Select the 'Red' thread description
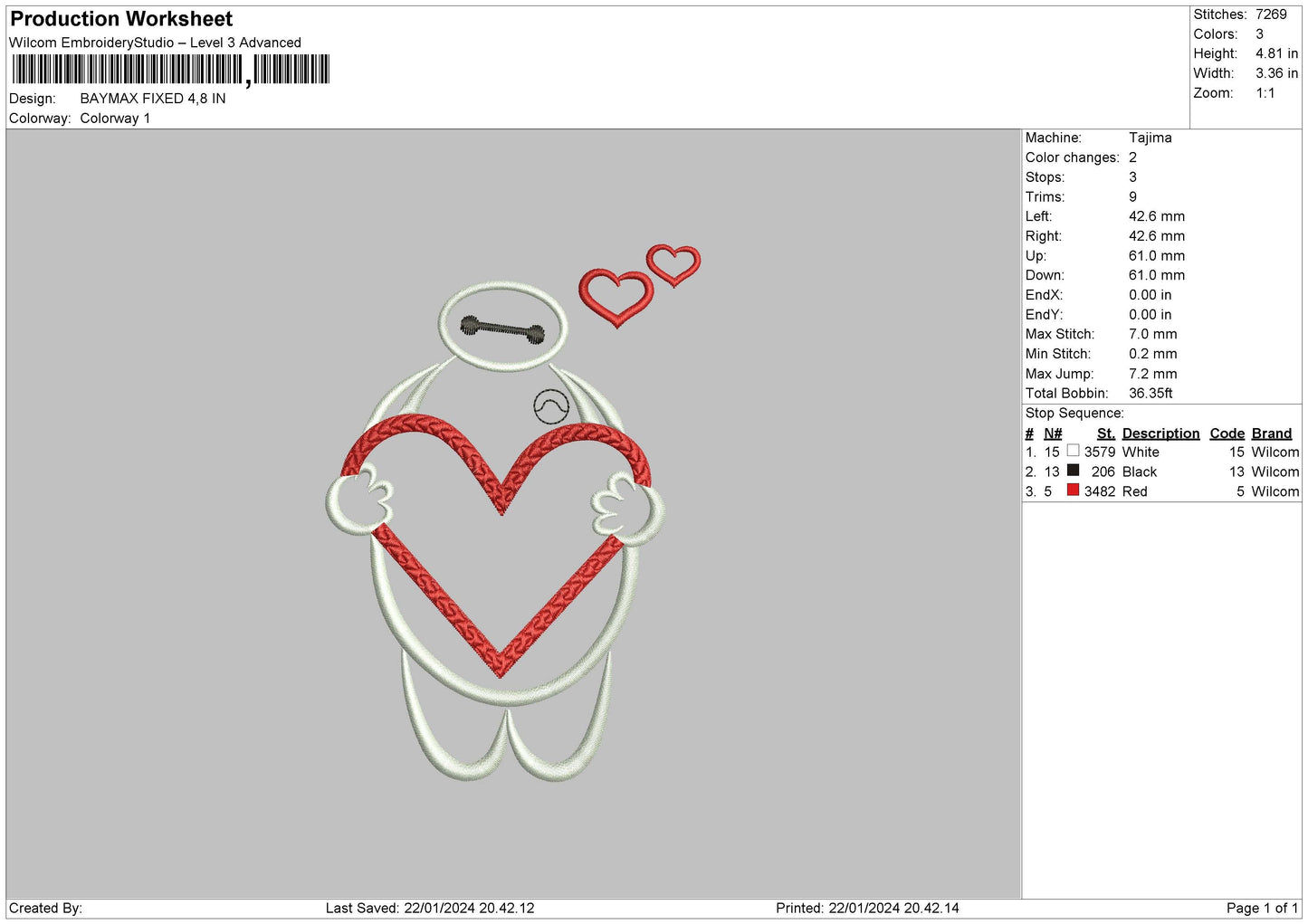The width and height of the screenshot is (1308, 924). 1135,492
